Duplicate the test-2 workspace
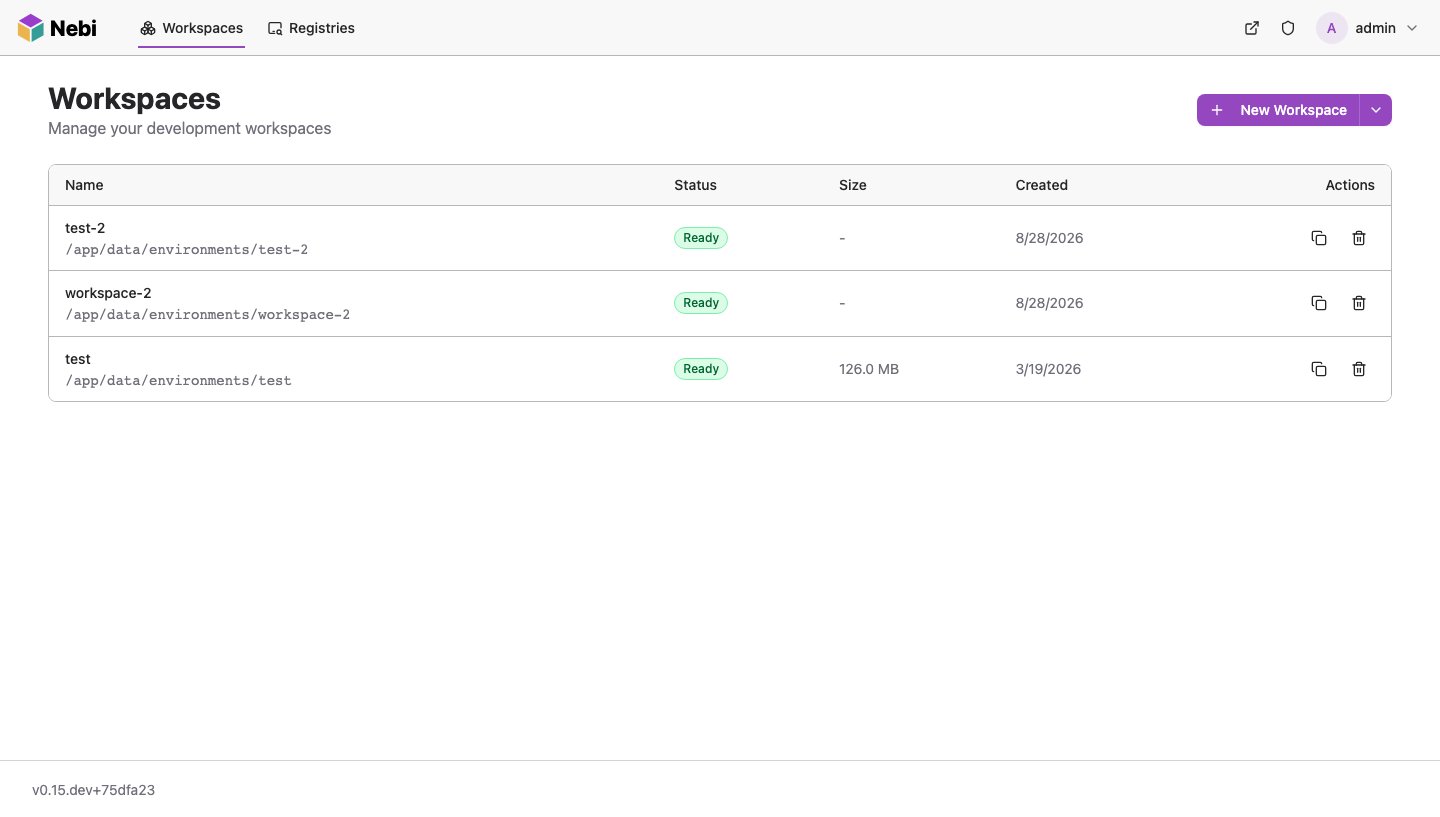 pos(1319,238)
